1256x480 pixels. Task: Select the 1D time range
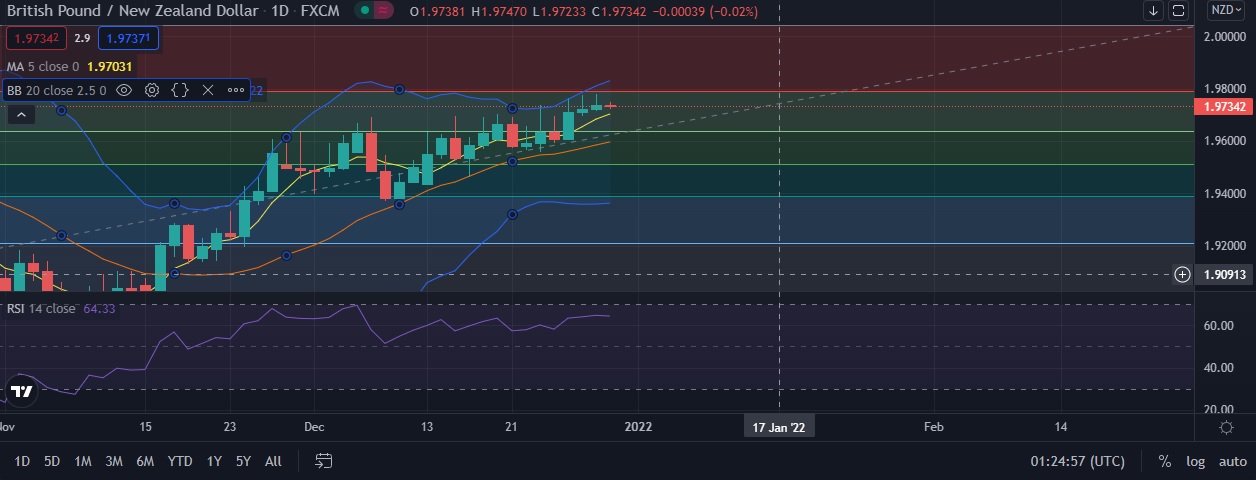pos(22,461)
